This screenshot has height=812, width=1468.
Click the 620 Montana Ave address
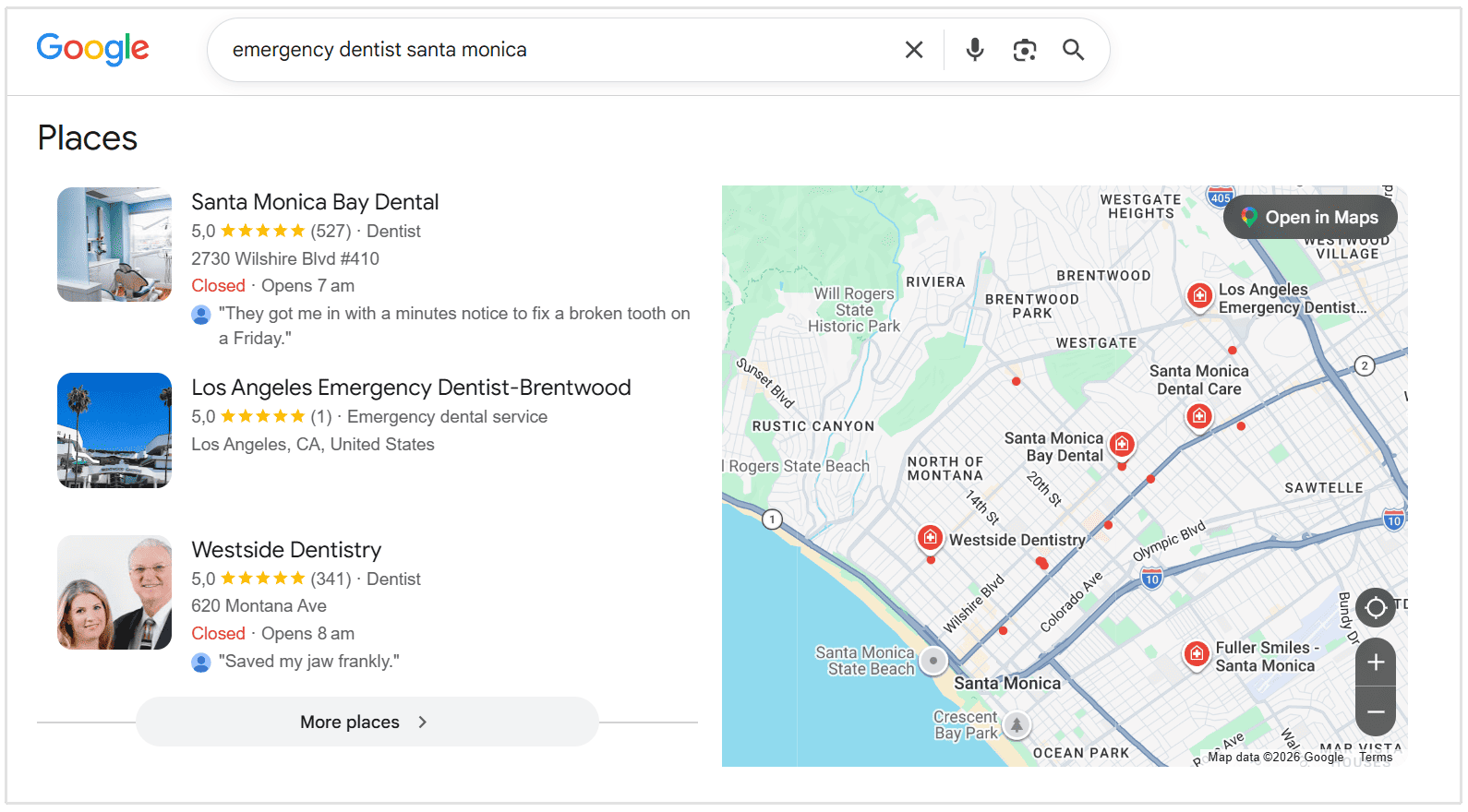[x=259, y=606]
